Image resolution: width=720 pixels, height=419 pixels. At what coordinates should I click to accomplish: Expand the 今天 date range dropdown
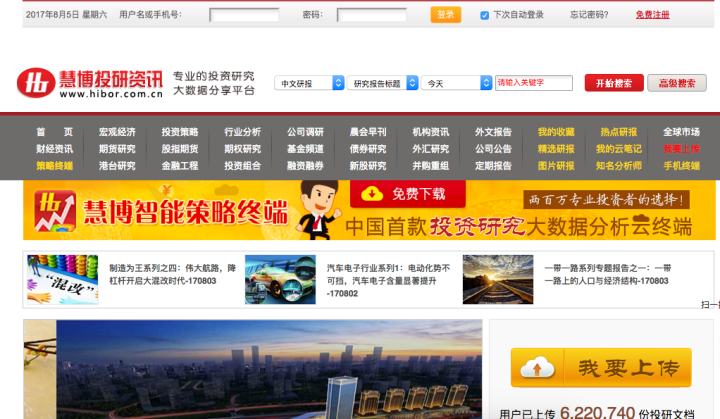point(457,83)
